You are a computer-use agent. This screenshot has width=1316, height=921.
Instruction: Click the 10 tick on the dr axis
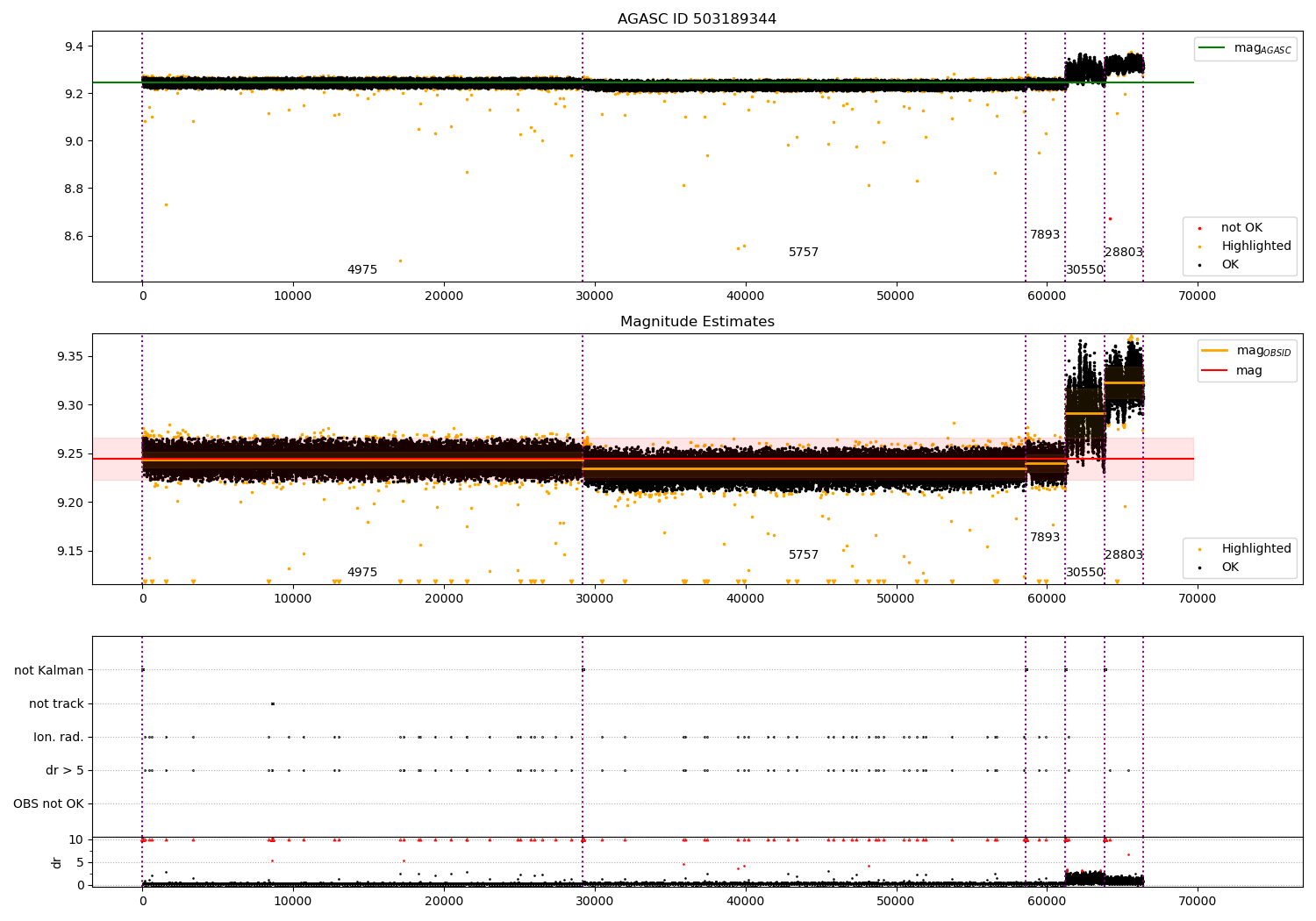(76, 840)
